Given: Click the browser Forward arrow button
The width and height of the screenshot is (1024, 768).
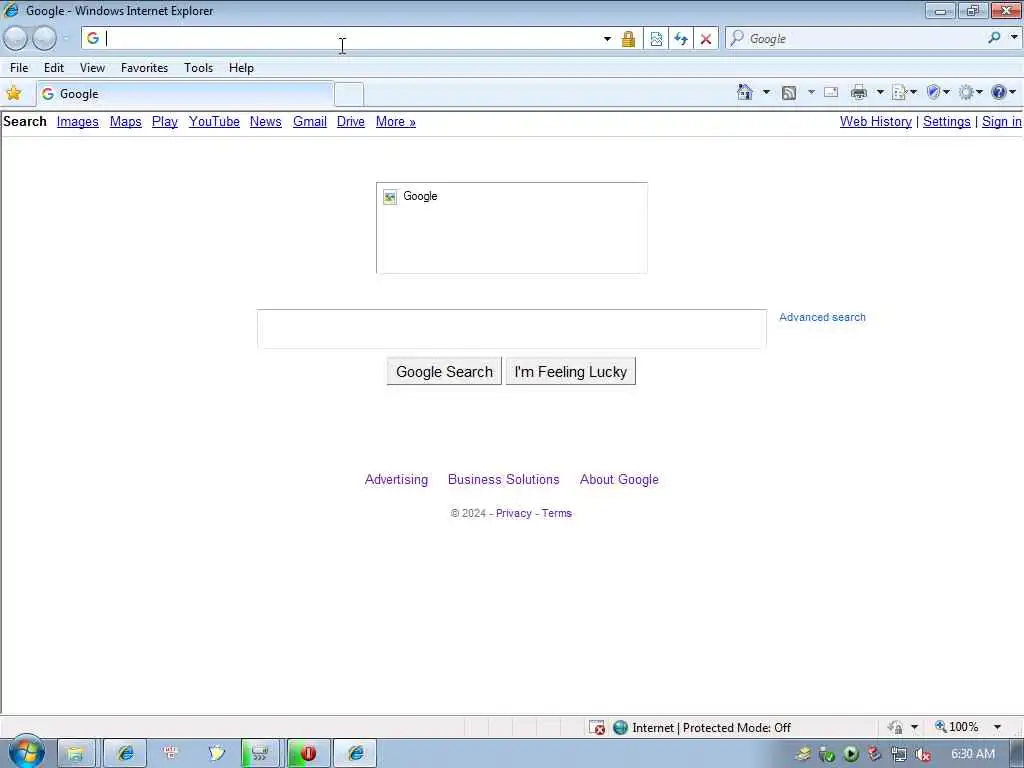Looking at the screenshot, I should pyautogui.click(x=44, y=39).
